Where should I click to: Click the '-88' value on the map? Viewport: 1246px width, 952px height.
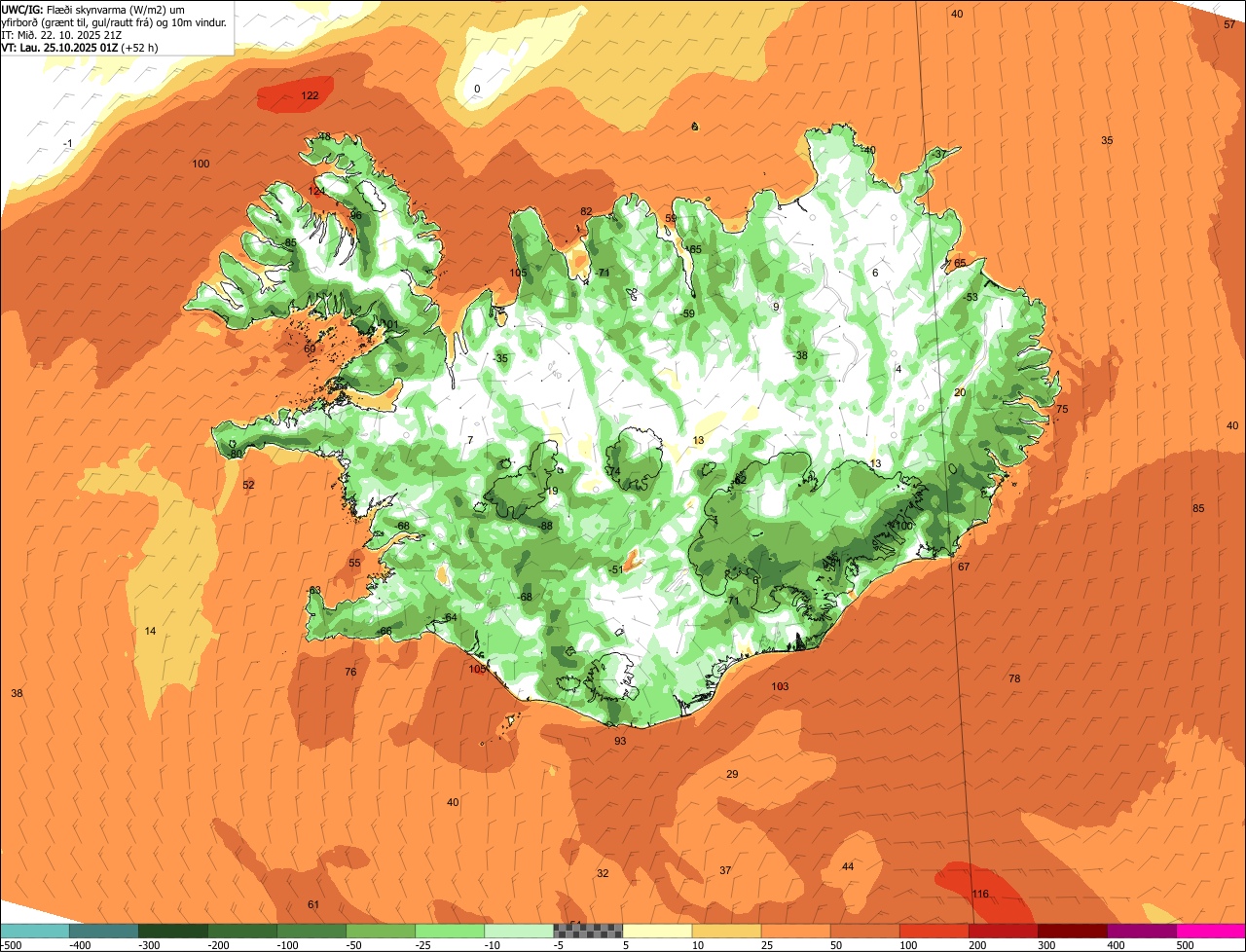tap(545, 526)
